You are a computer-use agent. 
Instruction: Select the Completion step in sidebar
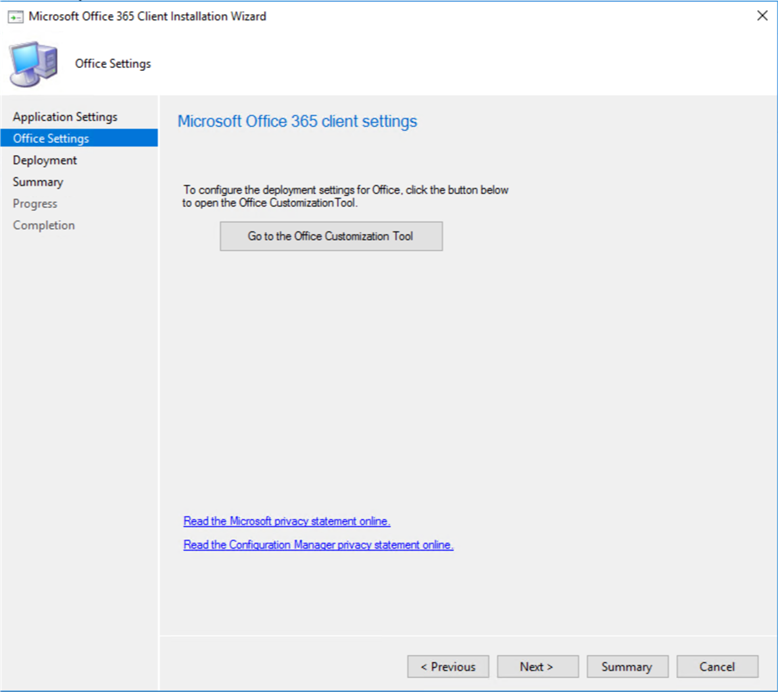(x=44, y=225)
